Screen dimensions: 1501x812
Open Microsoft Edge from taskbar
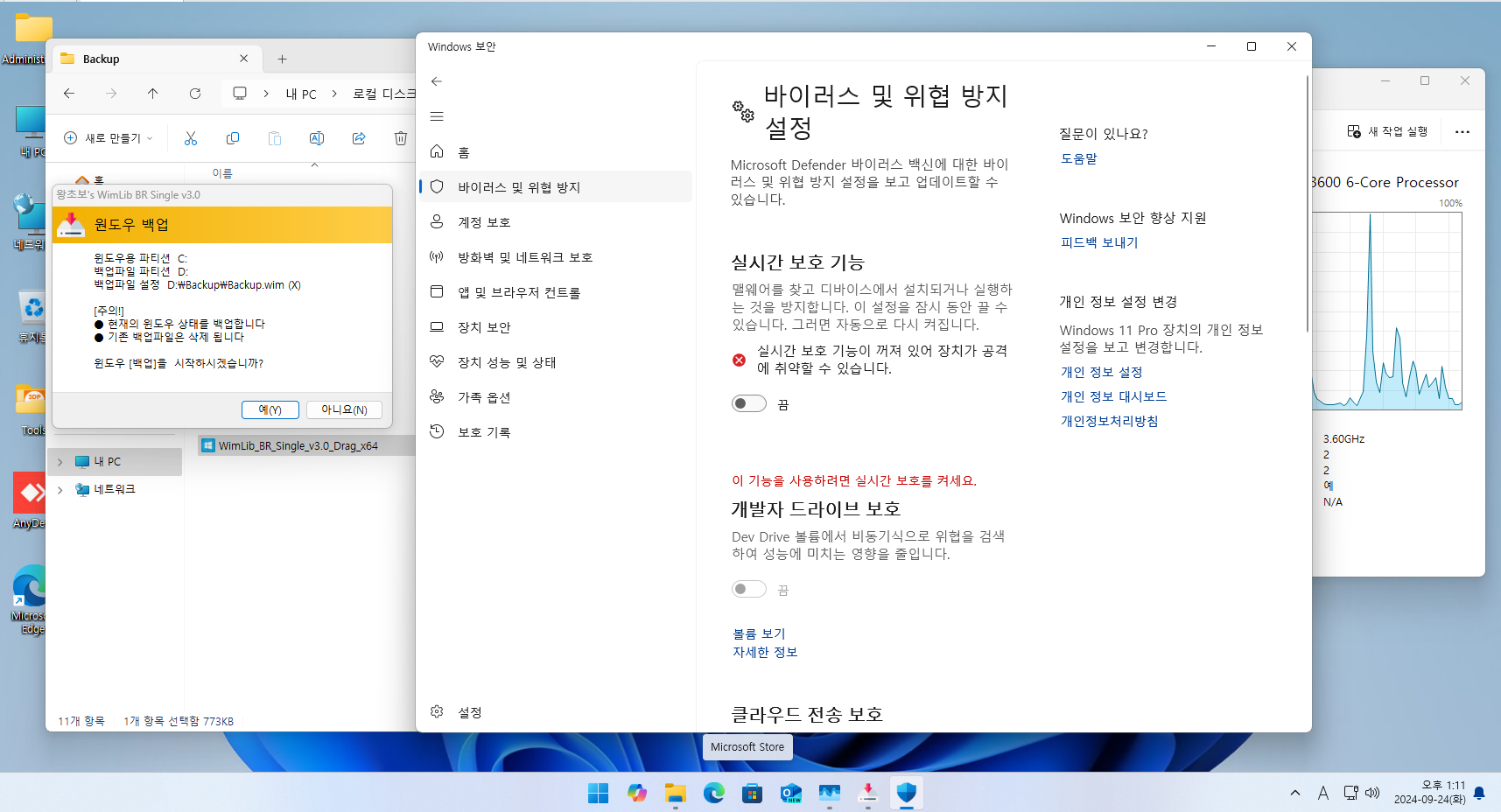tap(714, 793)
